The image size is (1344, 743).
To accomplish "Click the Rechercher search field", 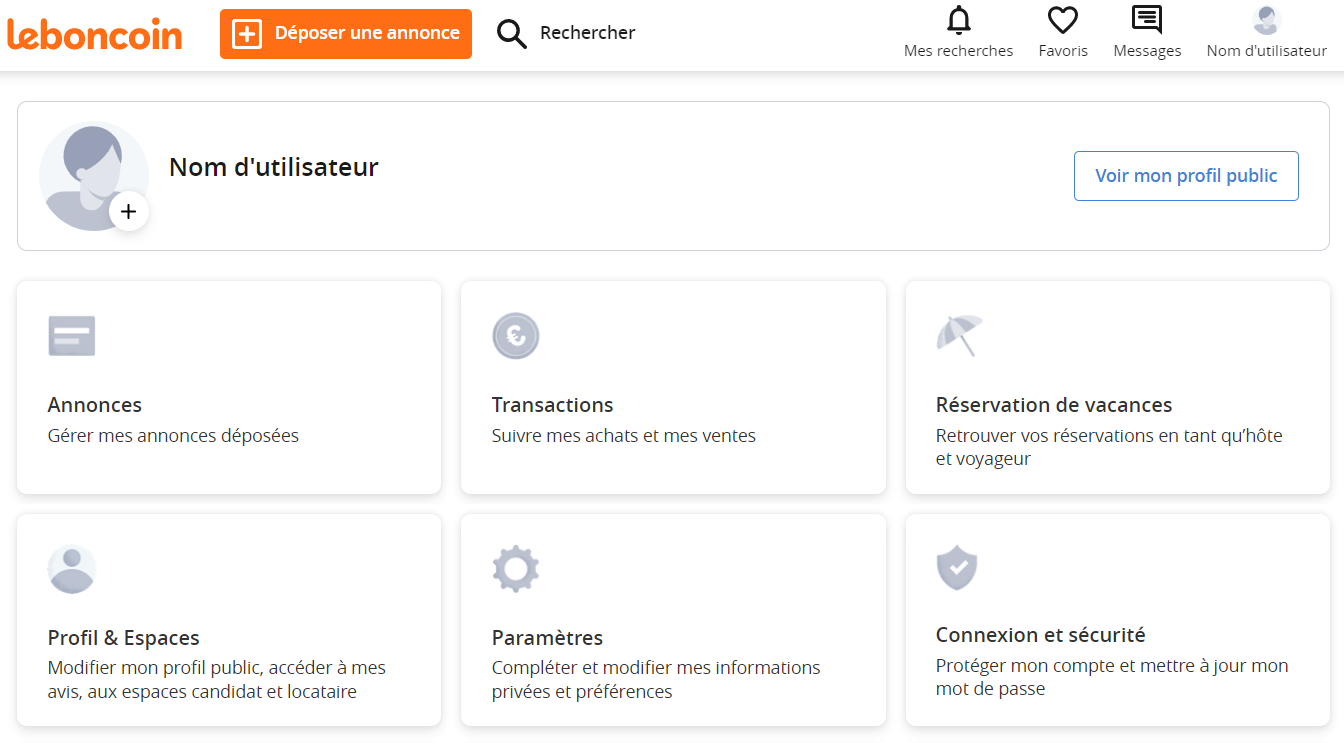I will click(x=587, y=32).
